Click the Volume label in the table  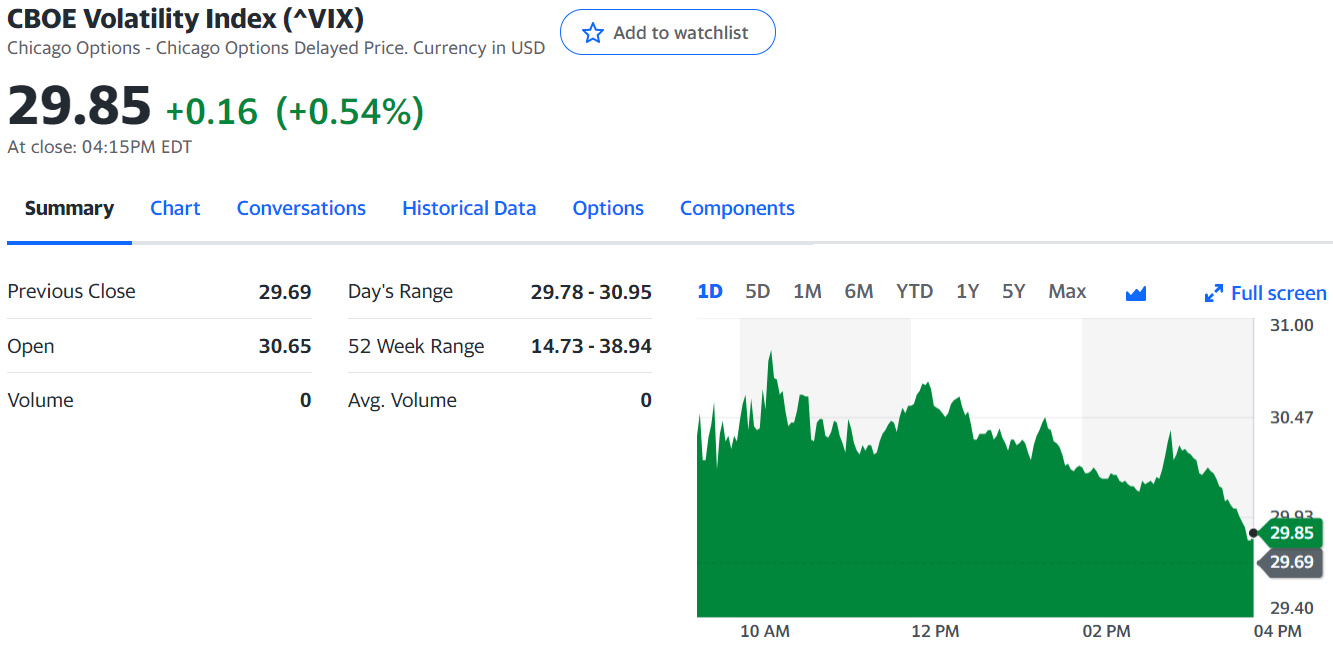pos(40,400)
